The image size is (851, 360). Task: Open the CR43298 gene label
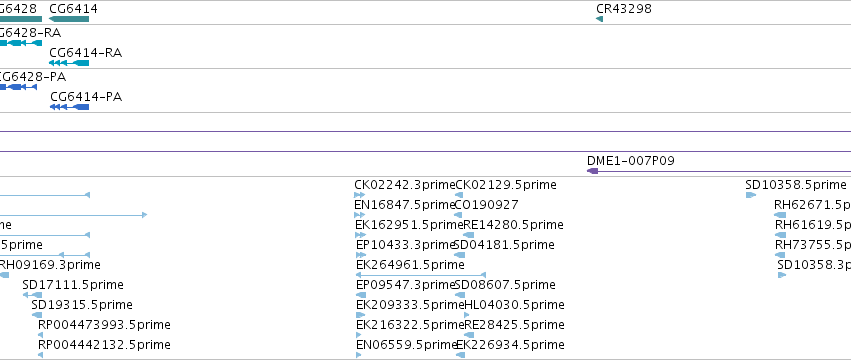click(x=624, y=9)
